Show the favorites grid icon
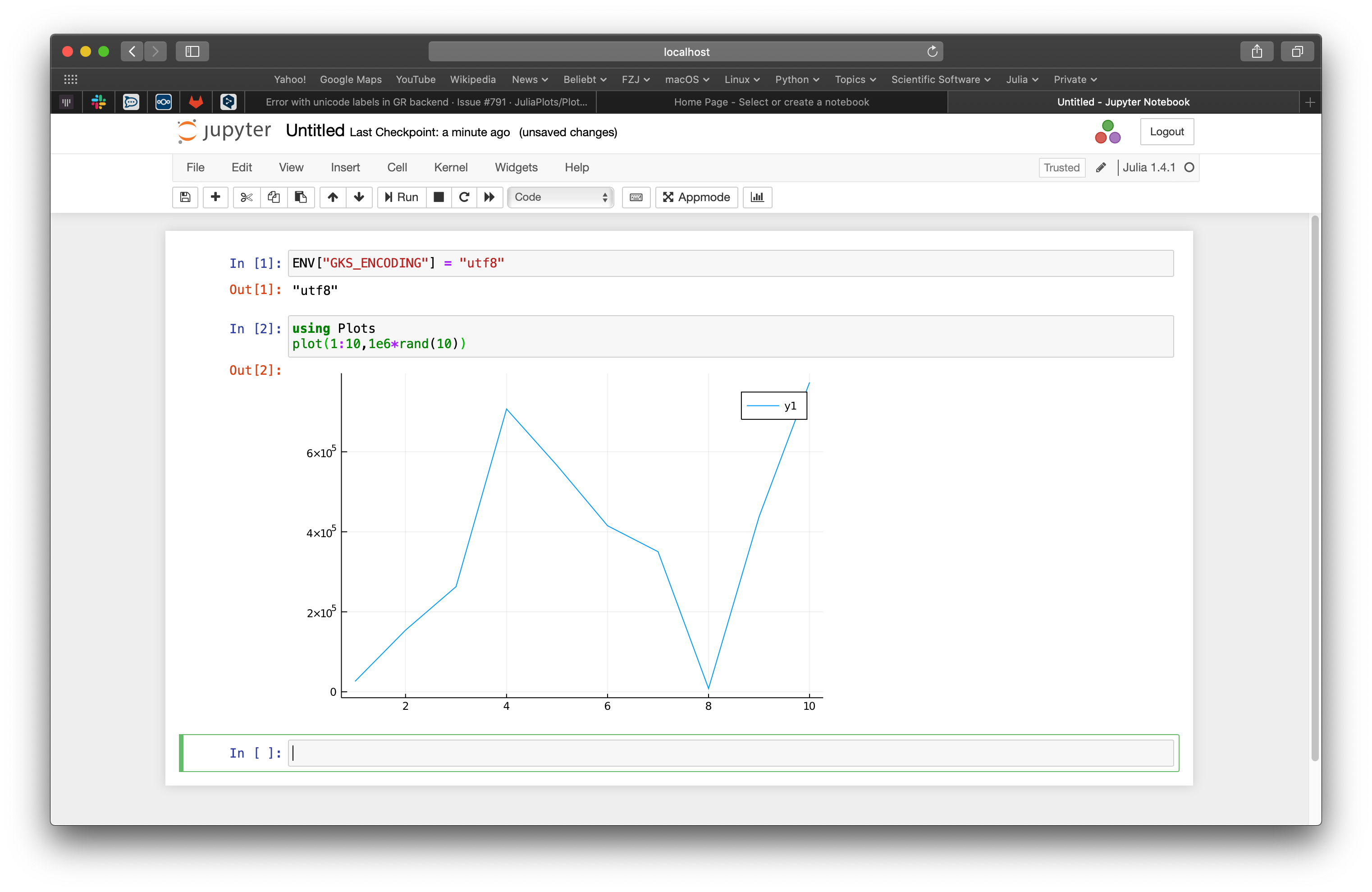Viewport: 1372px width, 892px height. [x=70, y=79]
